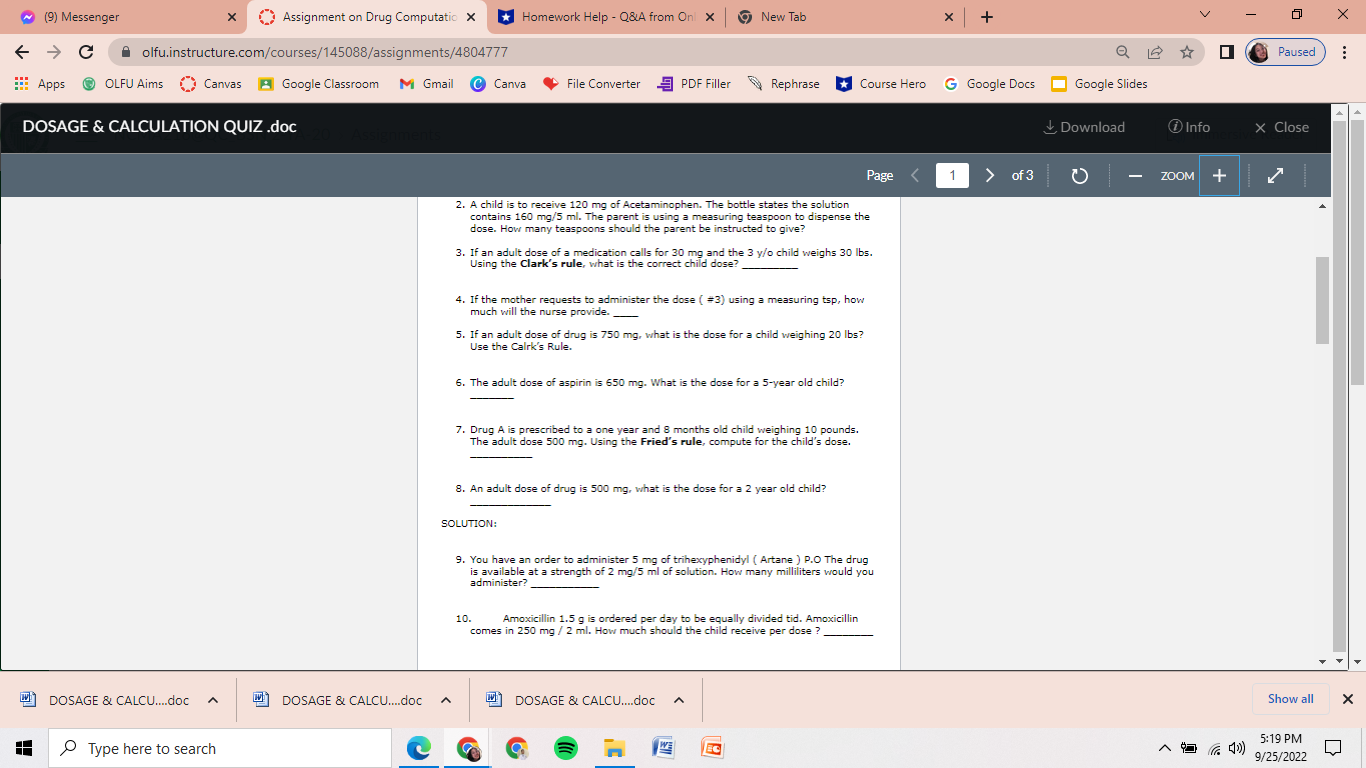Open Chrome's three-dot menu

[1344, 52]
